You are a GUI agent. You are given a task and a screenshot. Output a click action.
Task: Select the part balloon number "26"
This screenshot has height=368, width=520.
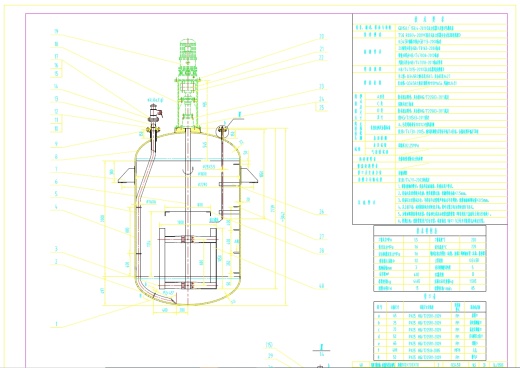[x=321, y=212]
